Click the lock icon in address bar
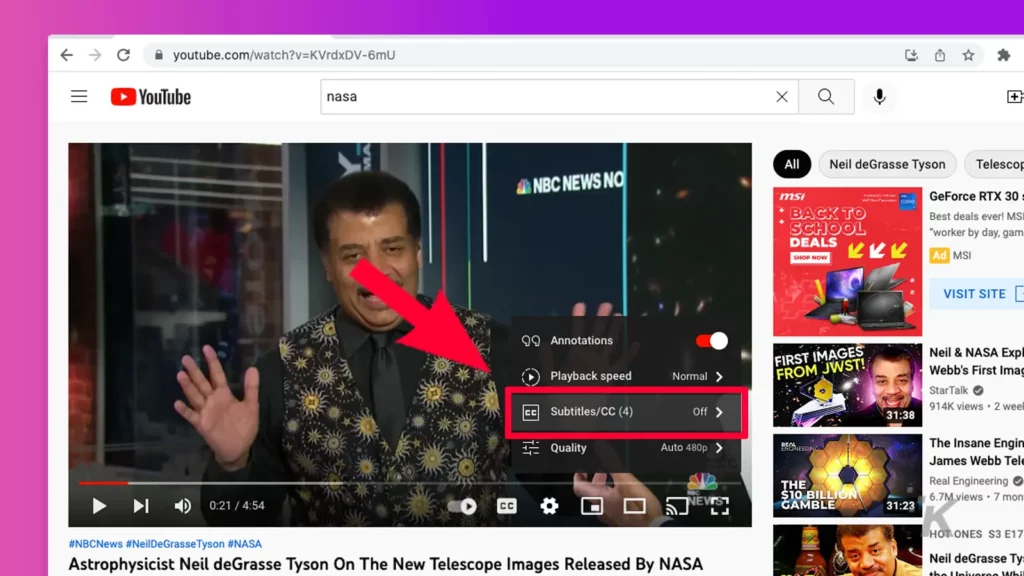1024x576 pixels. tap(158, 55)
